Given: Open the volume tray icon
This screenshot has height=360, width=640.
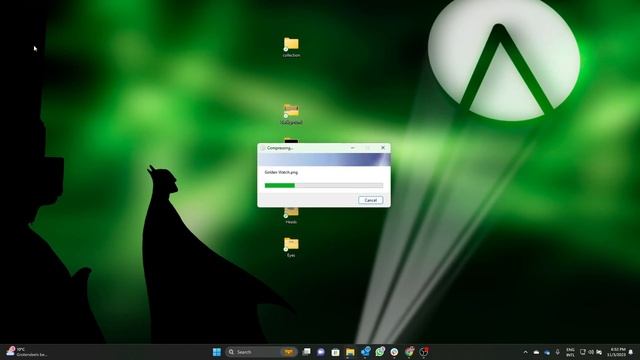Looking at the screenshot, I should tap(591, 352).
